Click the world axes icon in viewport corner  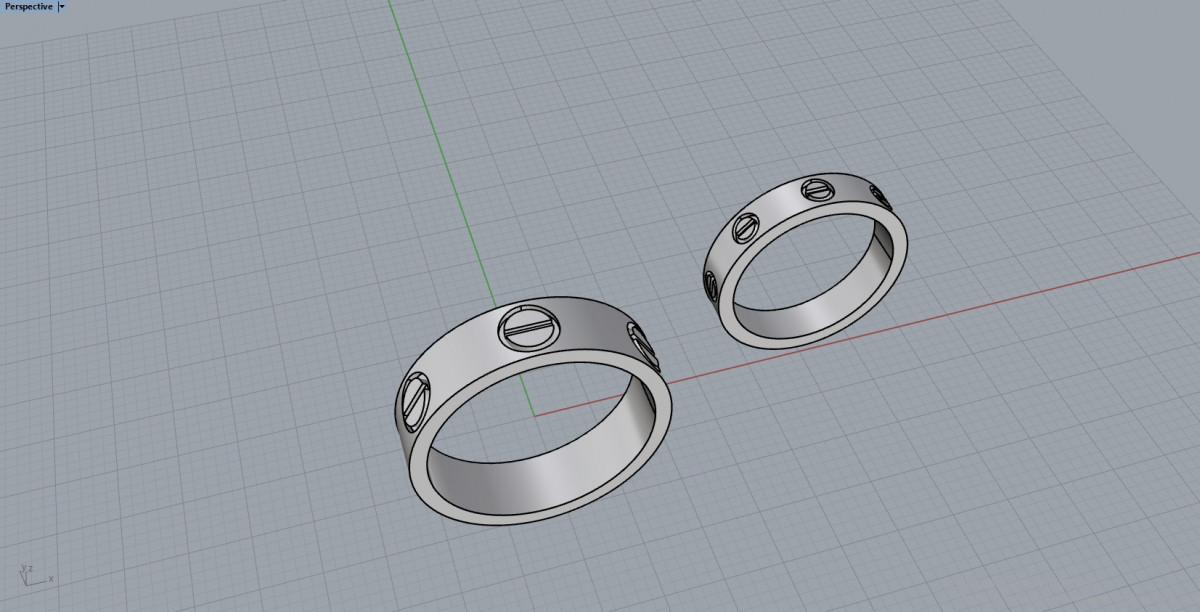pyautogui.click(x=34, y=574)
